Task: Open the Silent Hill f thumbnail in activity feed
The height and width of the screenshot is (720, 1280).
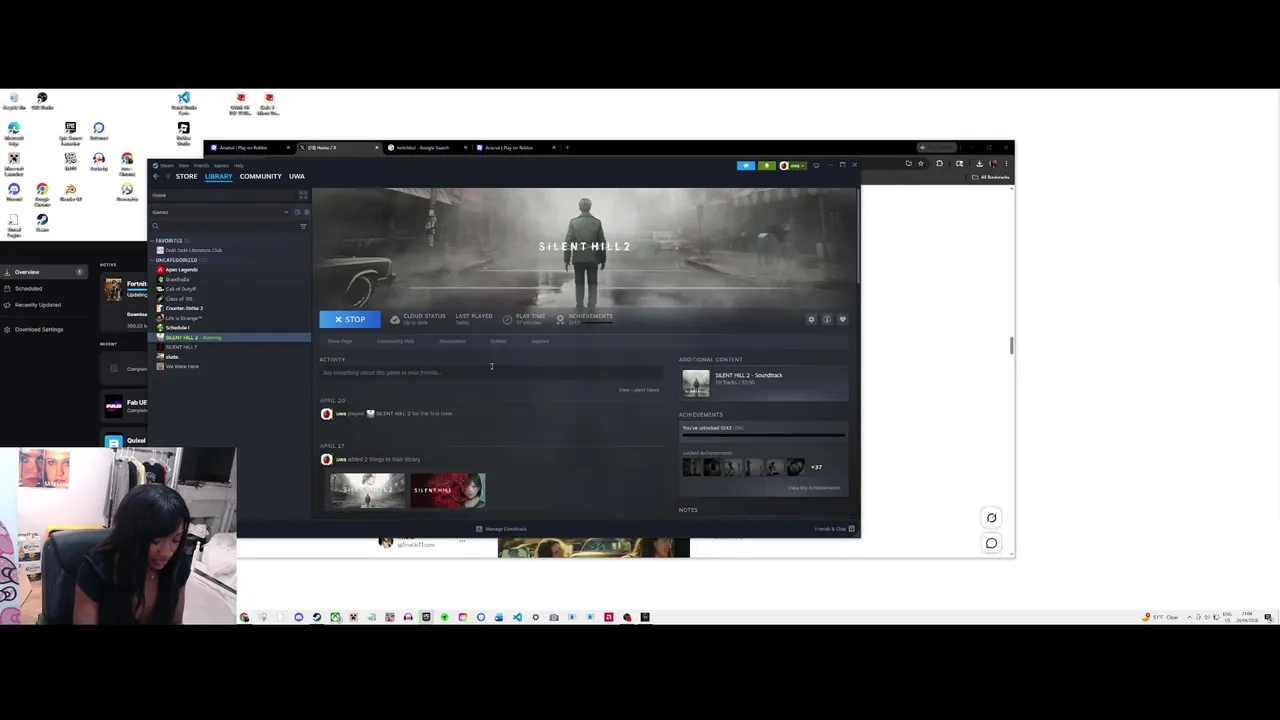Action: point(448,490)
